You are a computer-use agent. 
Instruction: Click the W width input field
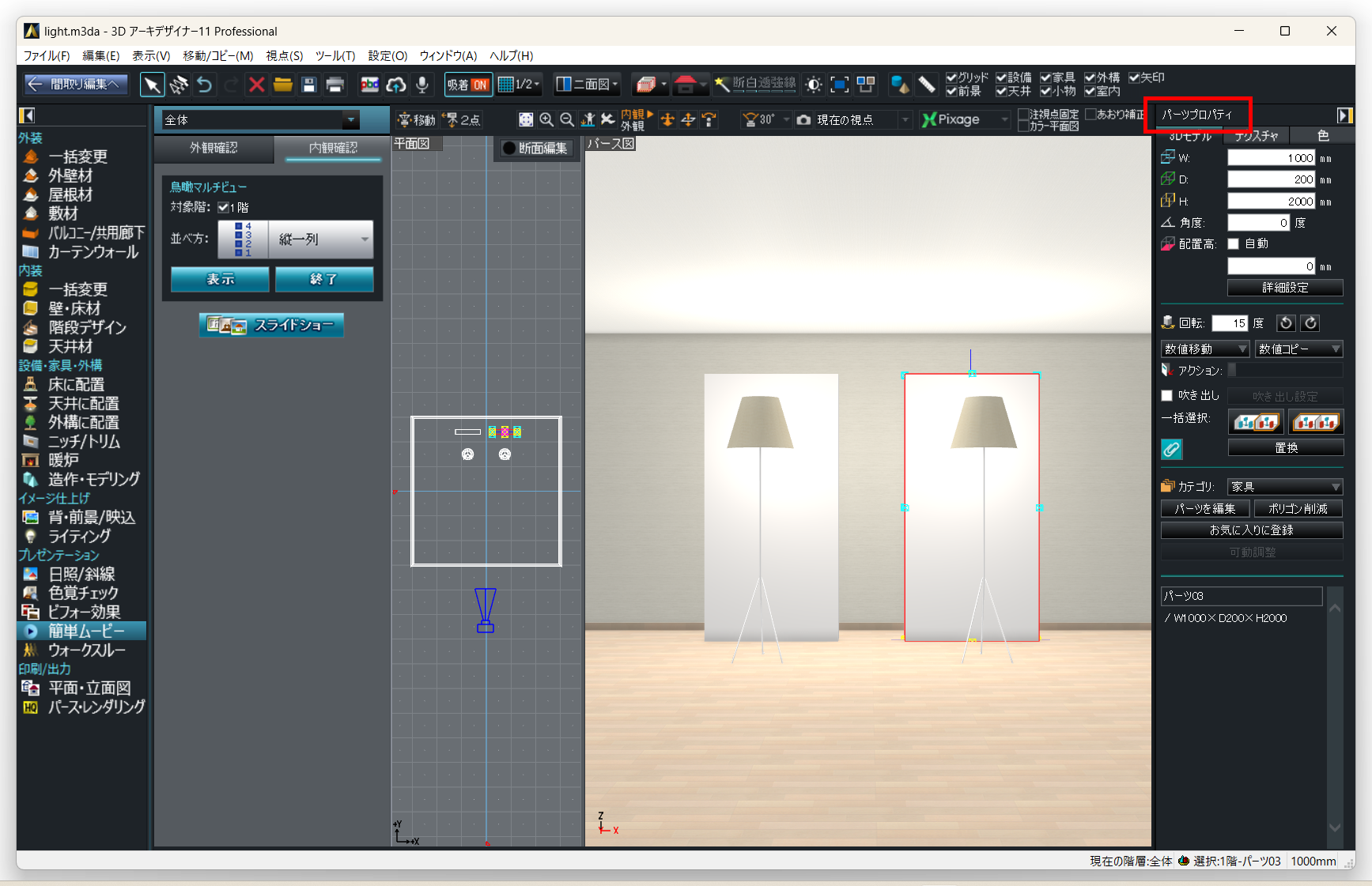(x=1271, y=158)
